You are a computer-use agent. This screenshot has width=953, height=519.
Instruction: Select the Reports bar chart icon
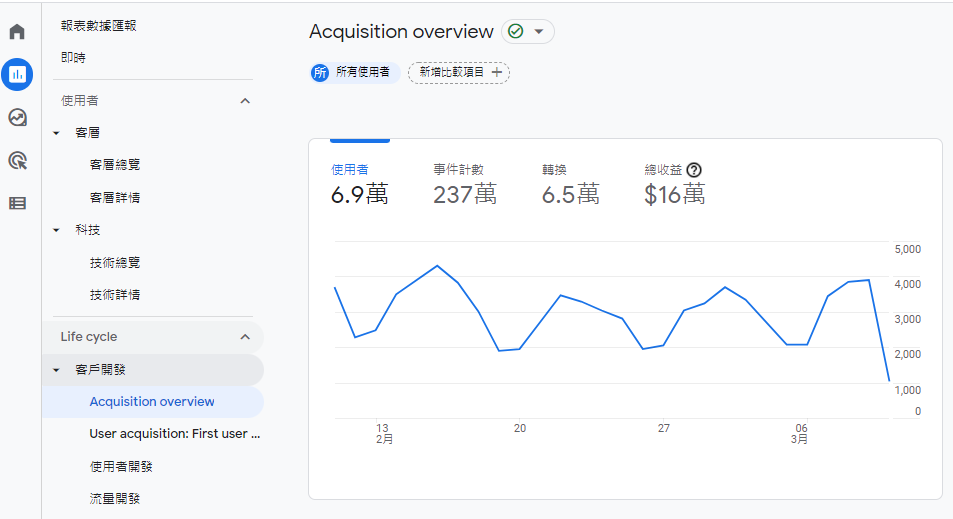(17, 75)
